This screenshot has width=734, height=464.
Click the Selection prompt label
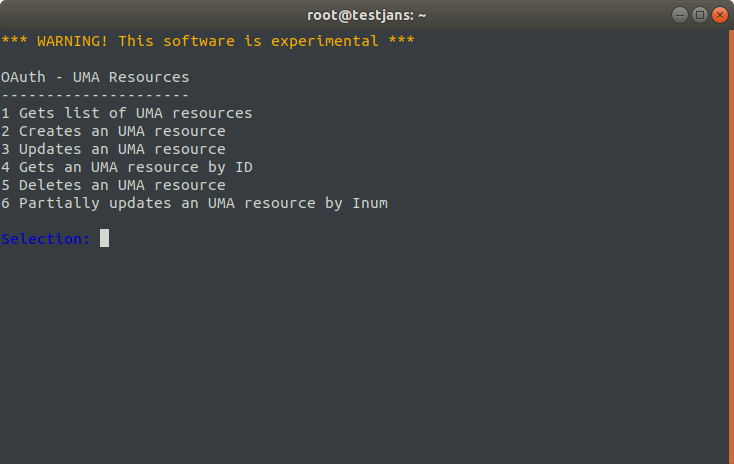pyautogui.click(x=45, y=239)
